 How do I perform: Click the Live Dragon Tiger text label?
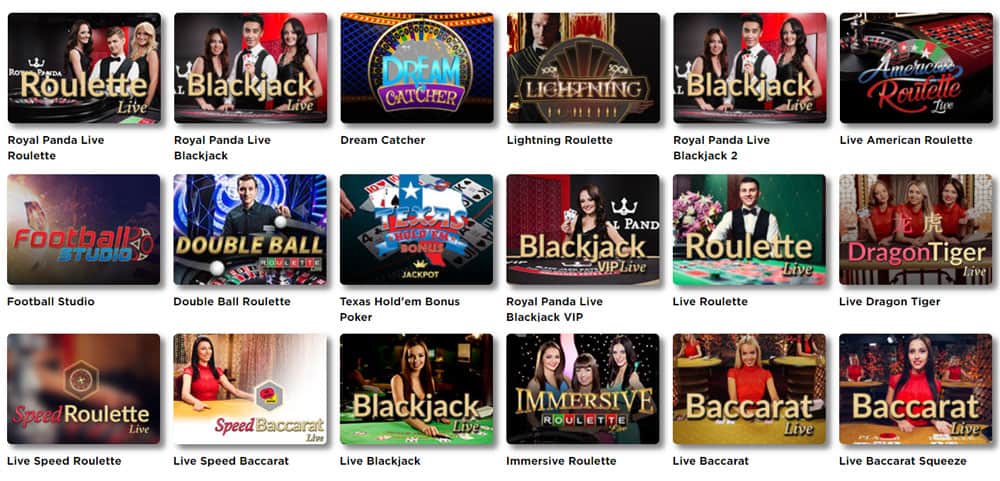point(890,301)
